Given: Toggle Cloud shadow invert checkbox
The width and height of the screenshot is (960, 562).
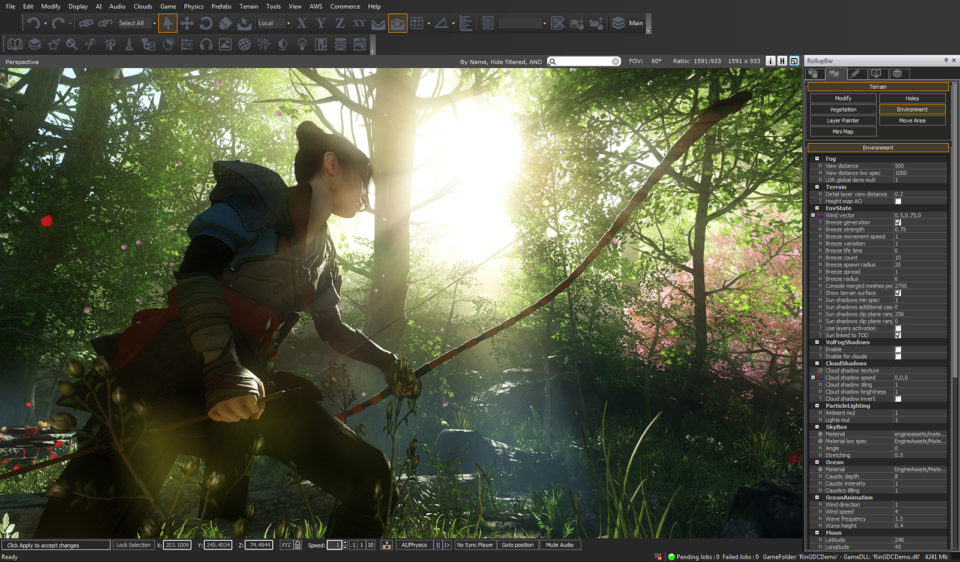Looking at the screenshot, I should pos(898,399).
